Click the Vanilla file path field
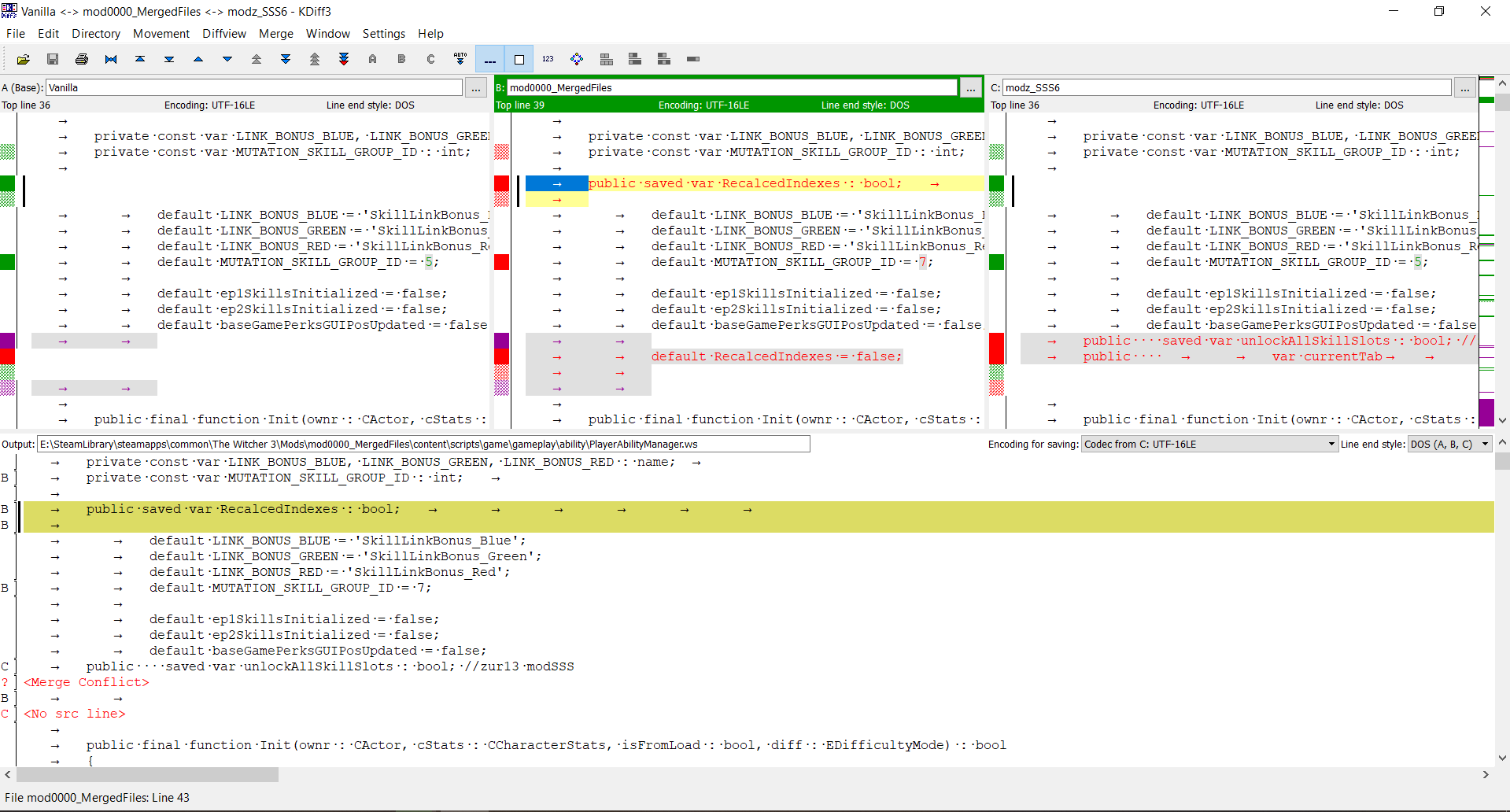The width and height of the screenshot is (1510, 812). pyautogui.click(x=254, y=87)
